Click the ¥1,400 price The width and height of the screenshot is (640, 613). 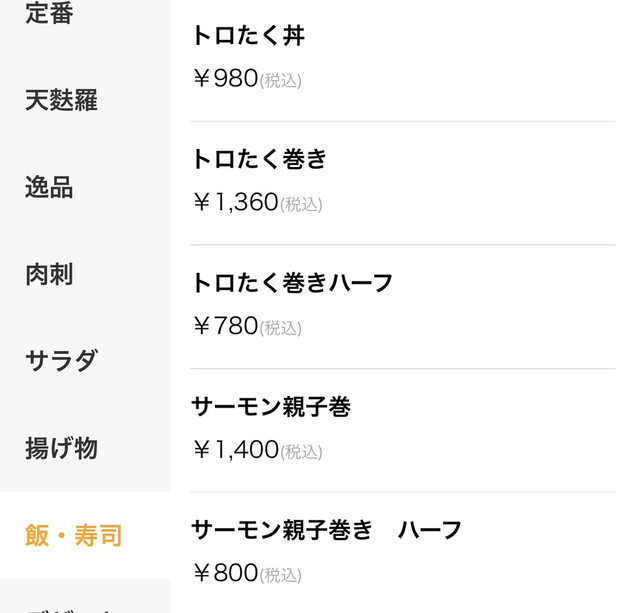(x=235, y=450)
